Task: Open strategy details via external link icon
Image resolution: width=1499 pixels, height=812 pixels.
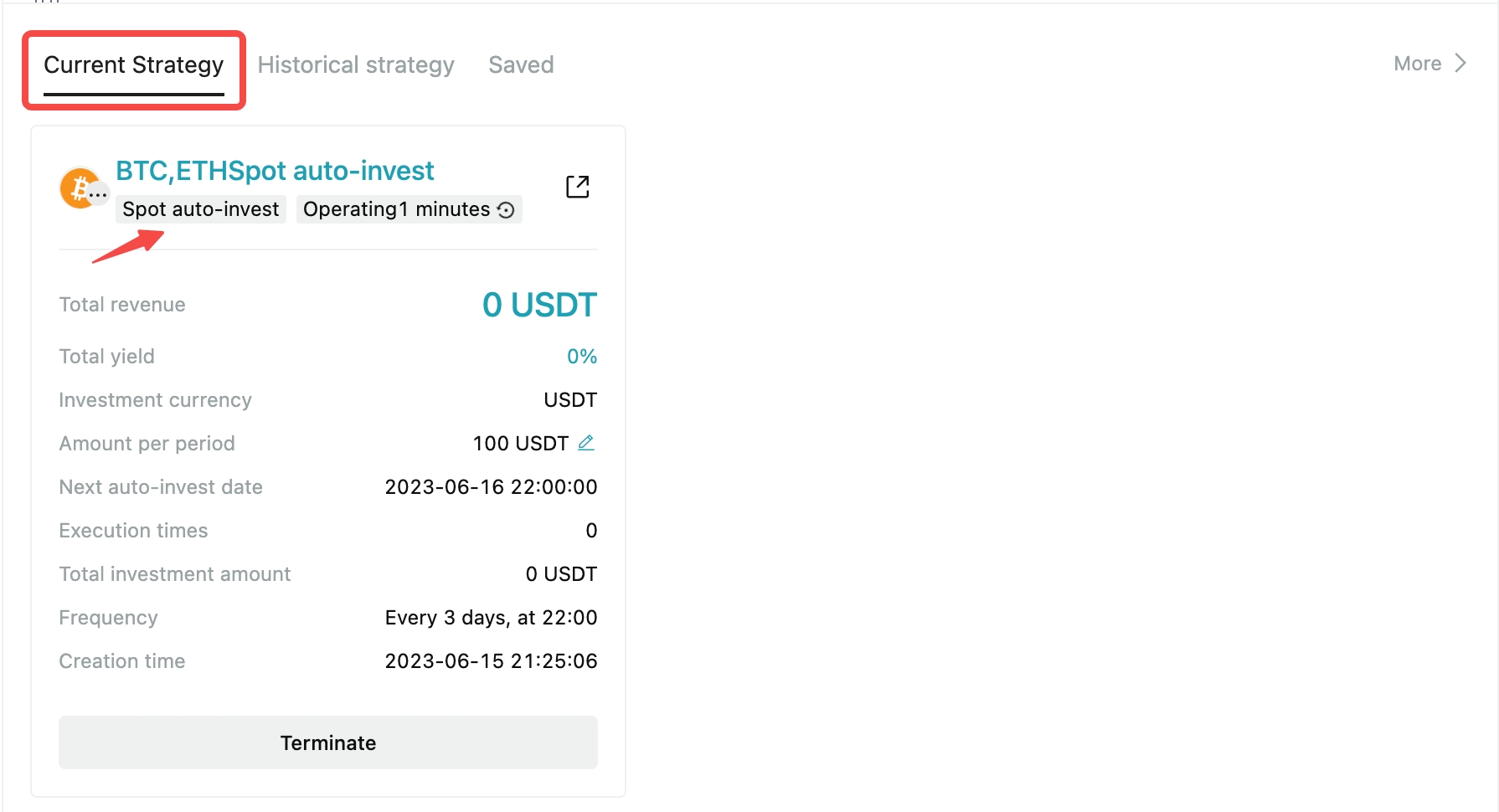Action: click(577, 186)
